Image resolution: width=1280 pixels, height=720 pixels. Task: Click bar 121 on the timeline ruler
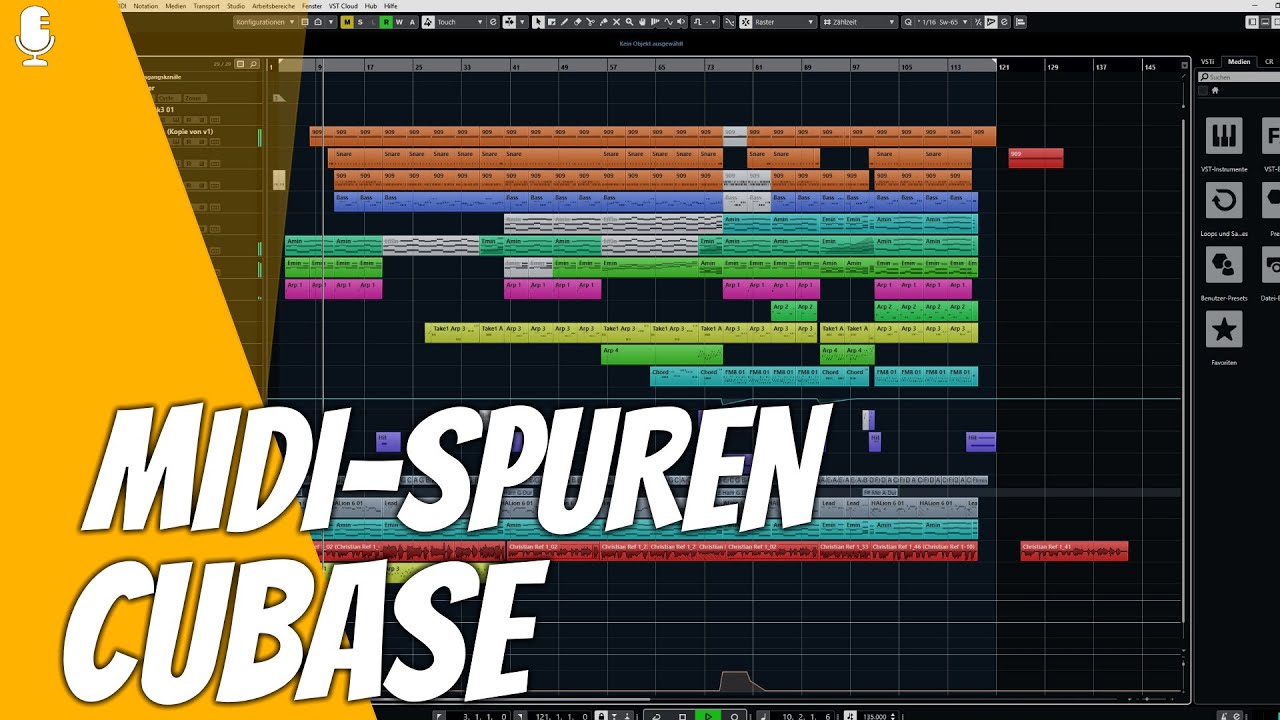pyautogui.click(x=1004, y=67)
